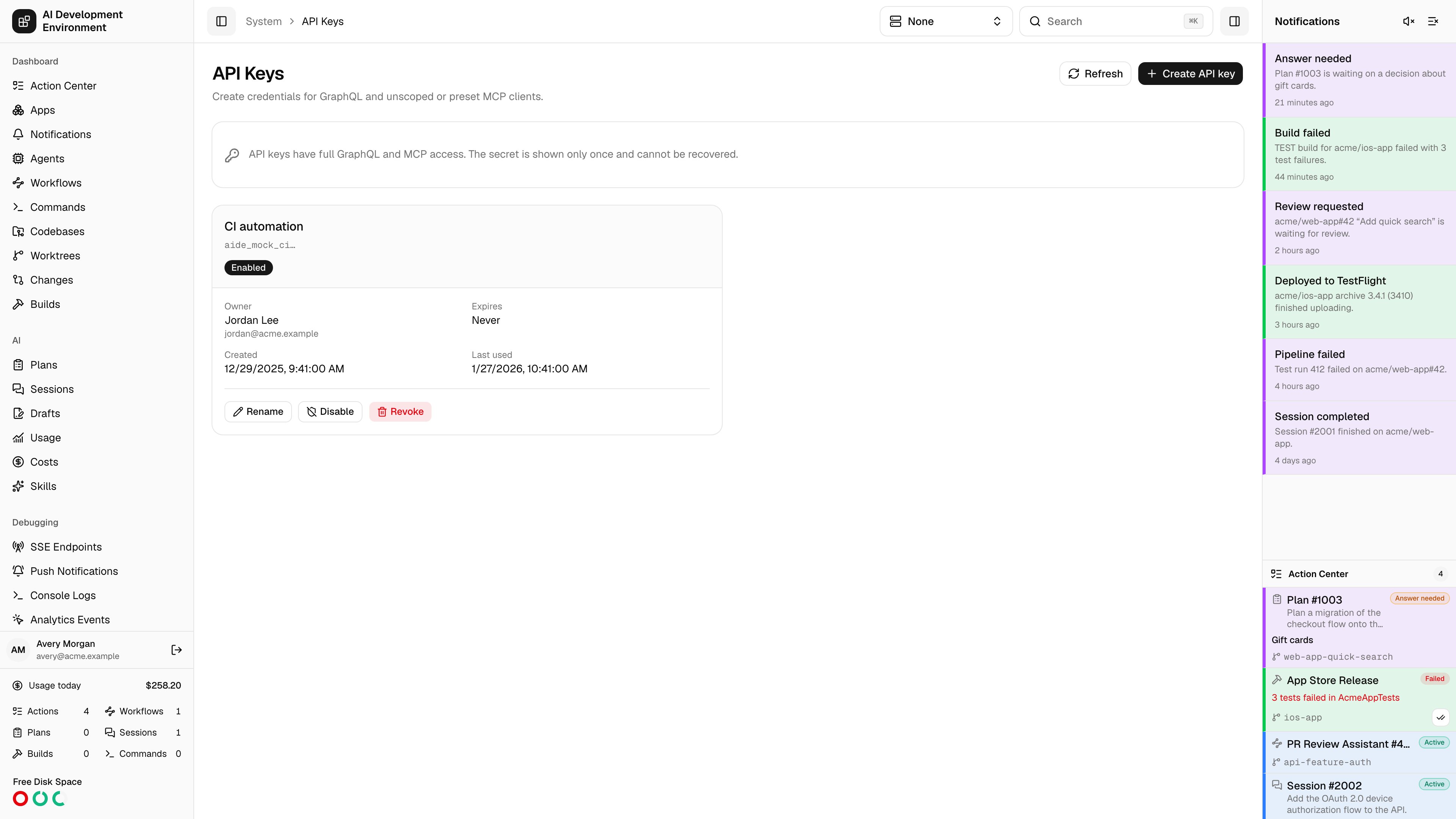This screenshot has height=819, width=1456.
Task: Open Plan #1003 in Action Center
Action: coord(1359,628)
